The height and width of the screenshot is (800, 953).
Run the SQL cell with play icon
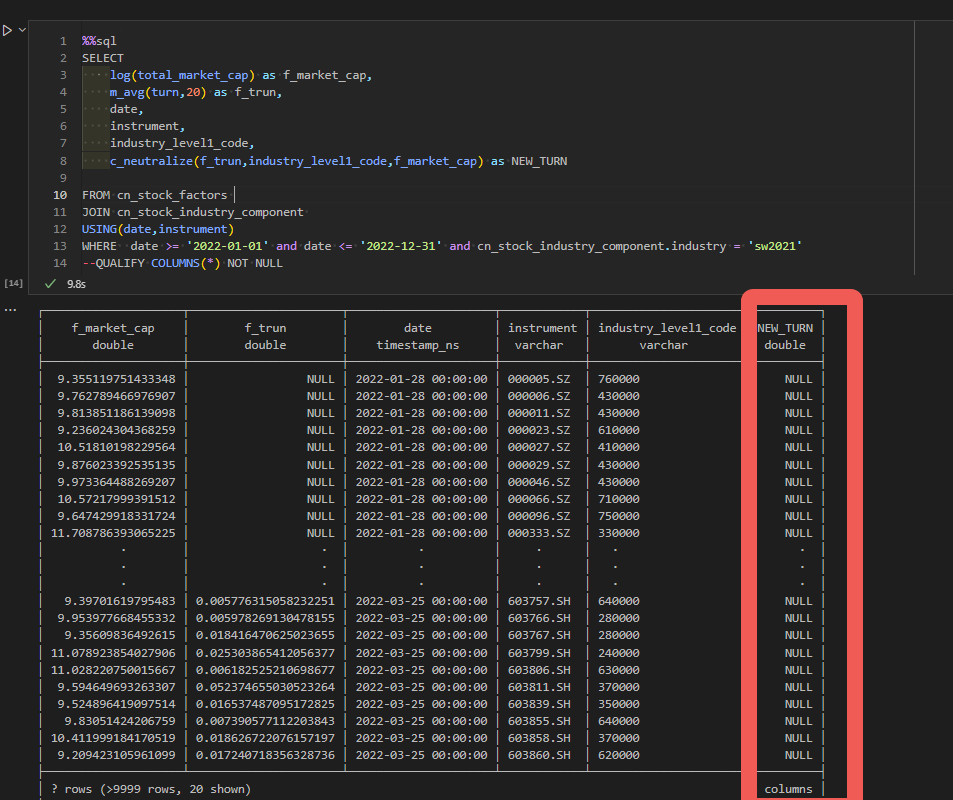[7, 31]
